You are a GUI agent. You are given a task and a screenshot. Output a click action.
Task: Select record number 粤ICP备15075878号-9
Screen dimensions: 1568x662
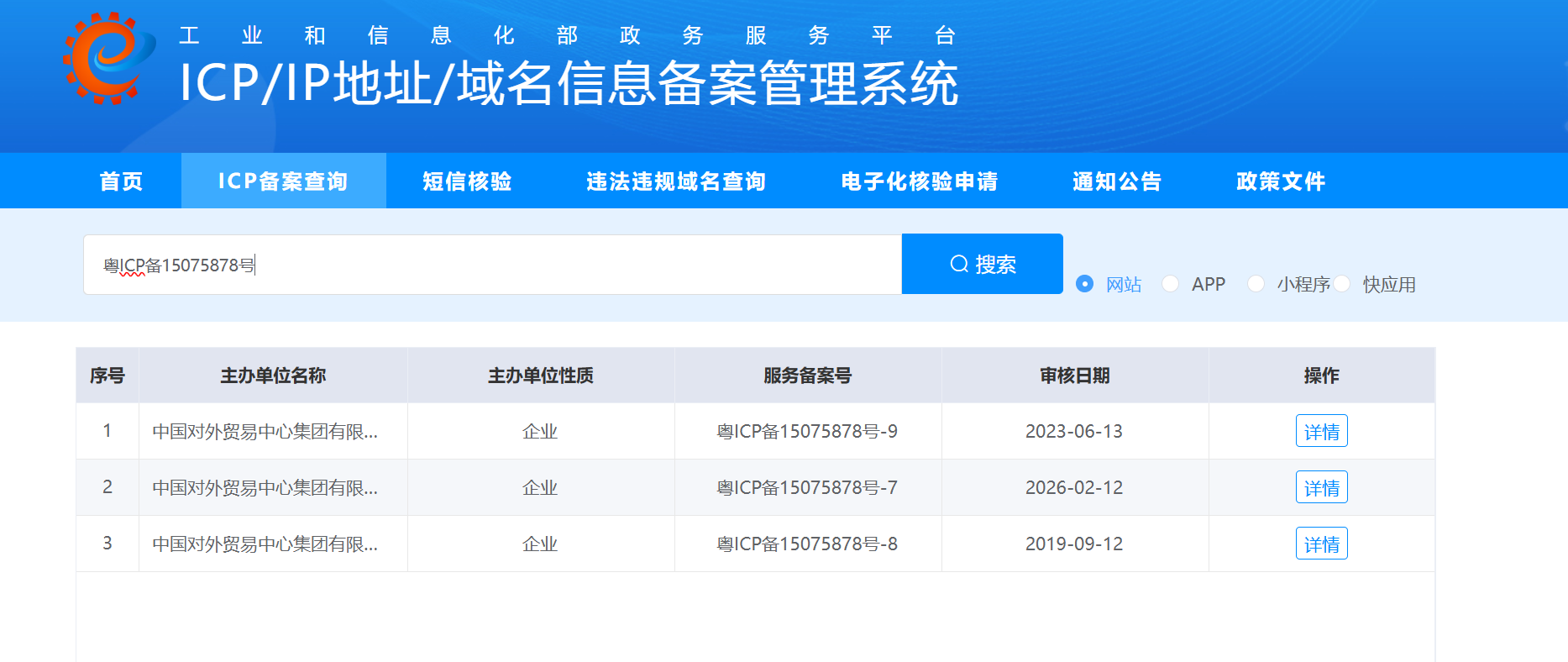pyautogui.click(x=807, y=431)
